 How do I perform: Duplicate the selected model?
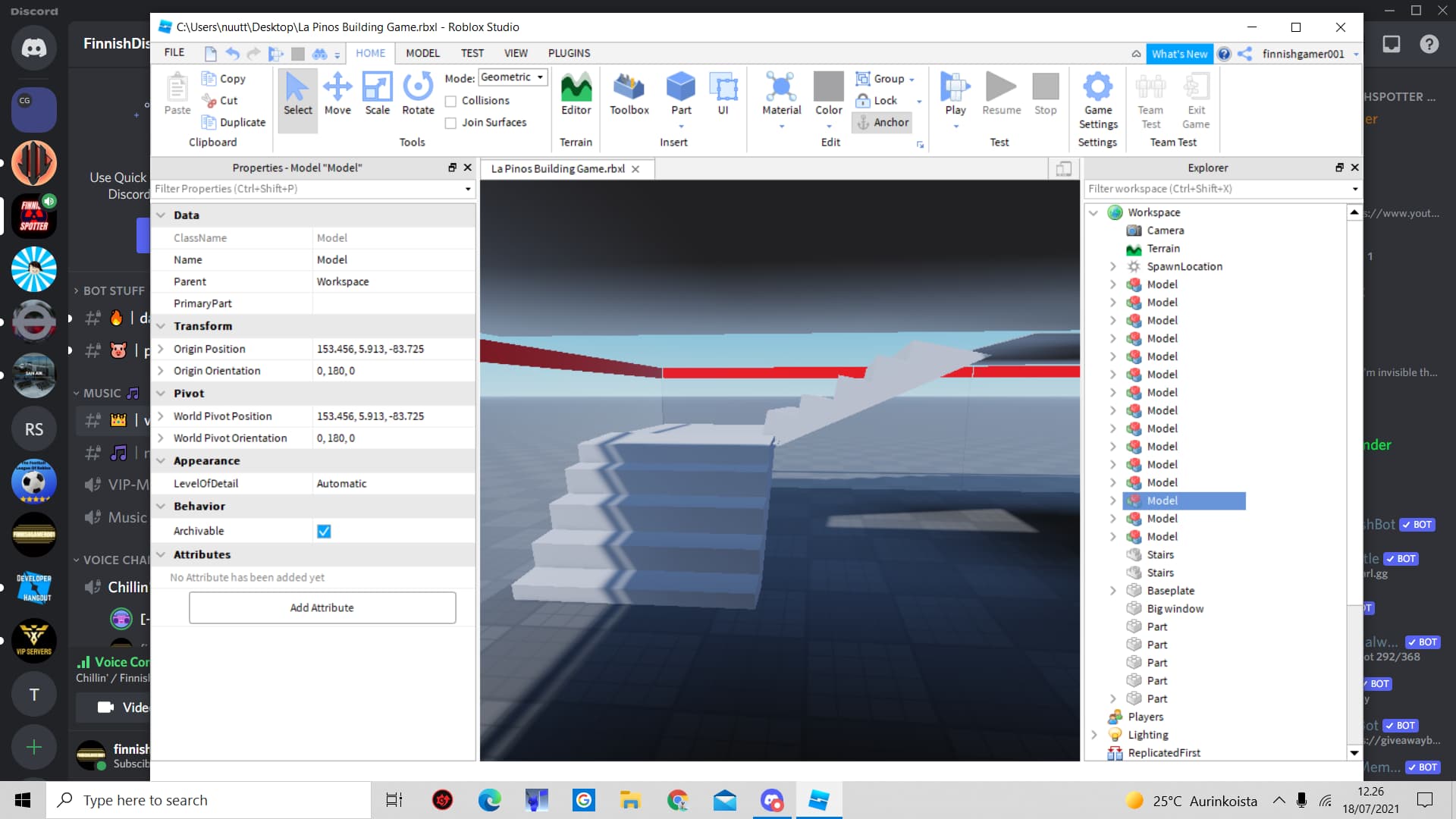[x=233, y=122]
